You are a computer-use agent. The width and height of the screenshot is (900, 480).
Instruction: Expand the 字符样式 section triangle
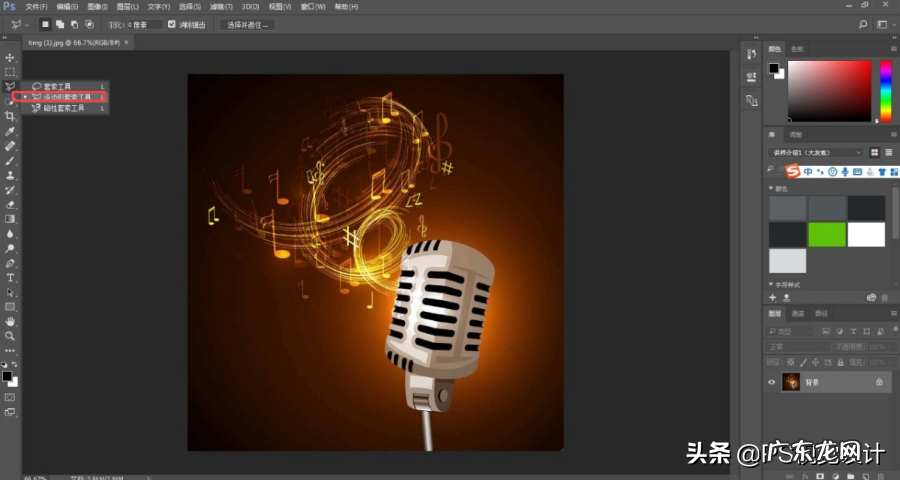(771, 284)
